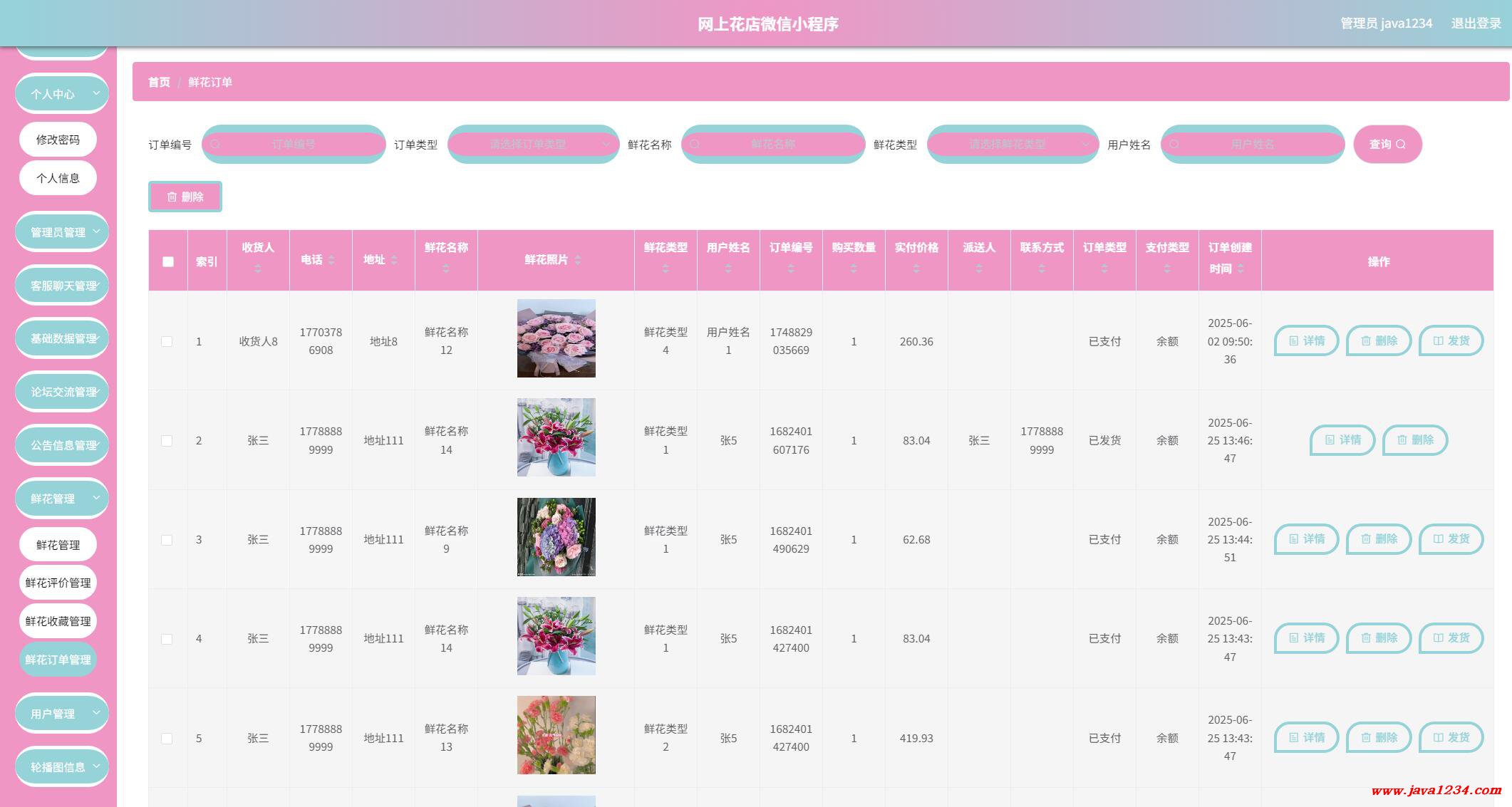Click trash icon in top 删除 button
The height and width of the screenshot is (807, 1512).
coord(172,197)
